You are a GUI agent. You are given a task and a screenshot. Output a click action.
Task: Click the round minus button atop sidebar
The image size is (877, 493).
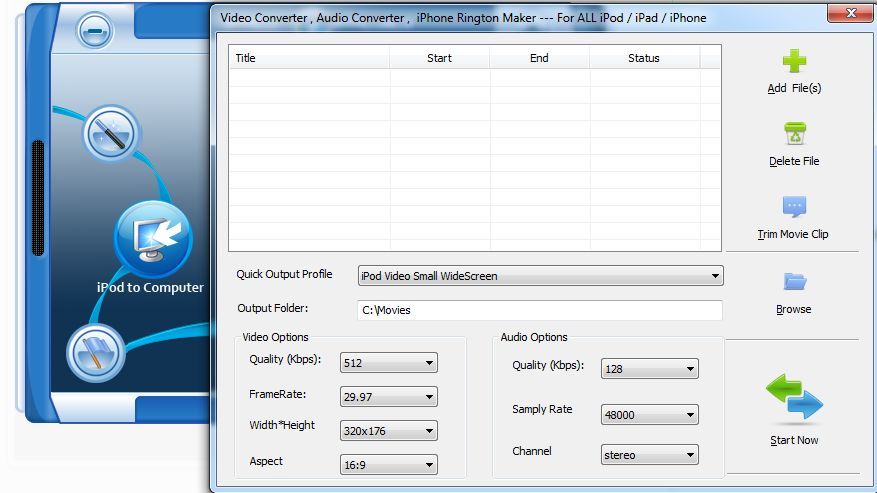[x=95, y=31]
